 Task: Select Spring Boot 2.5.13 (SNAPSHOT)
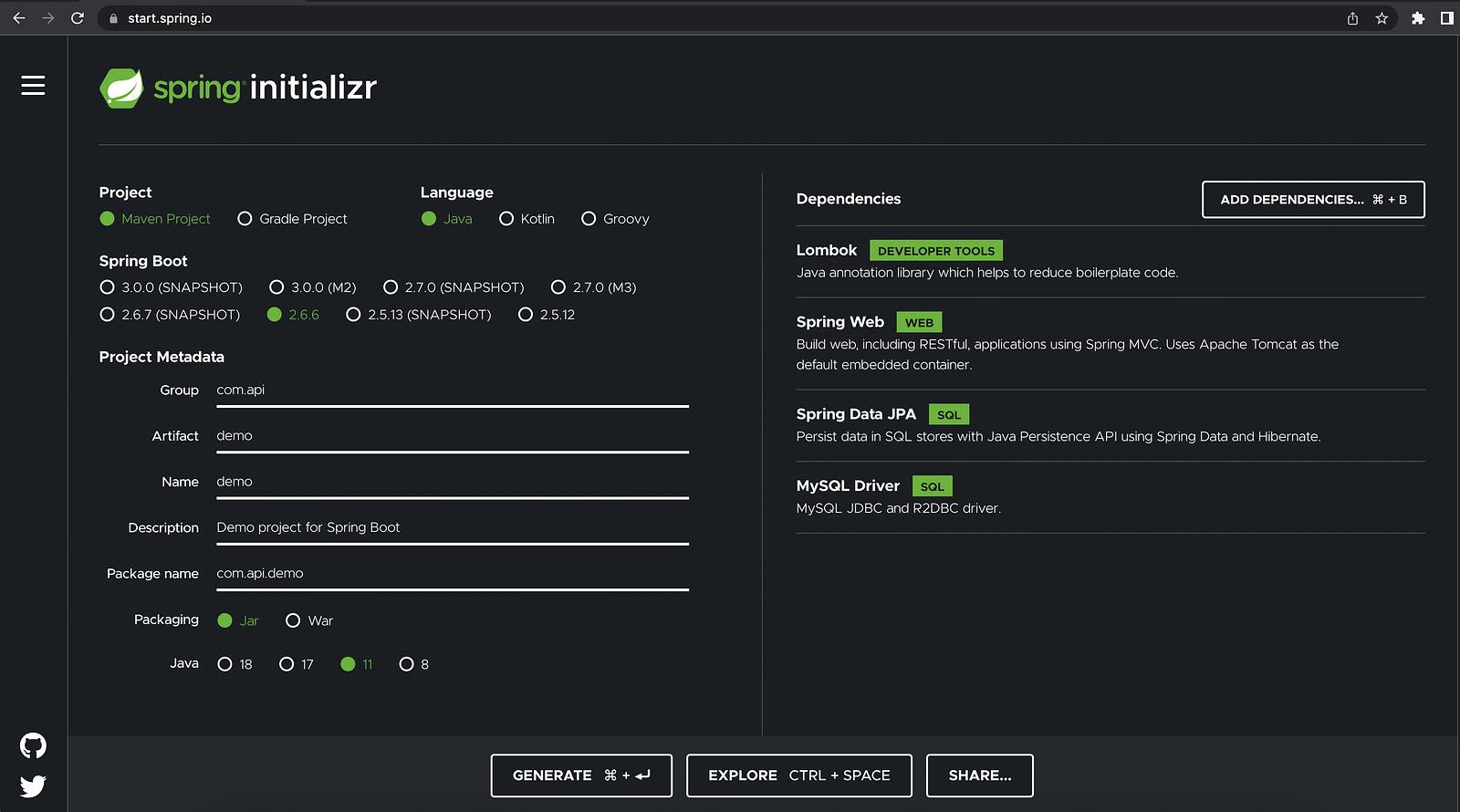tap(419, 315)
